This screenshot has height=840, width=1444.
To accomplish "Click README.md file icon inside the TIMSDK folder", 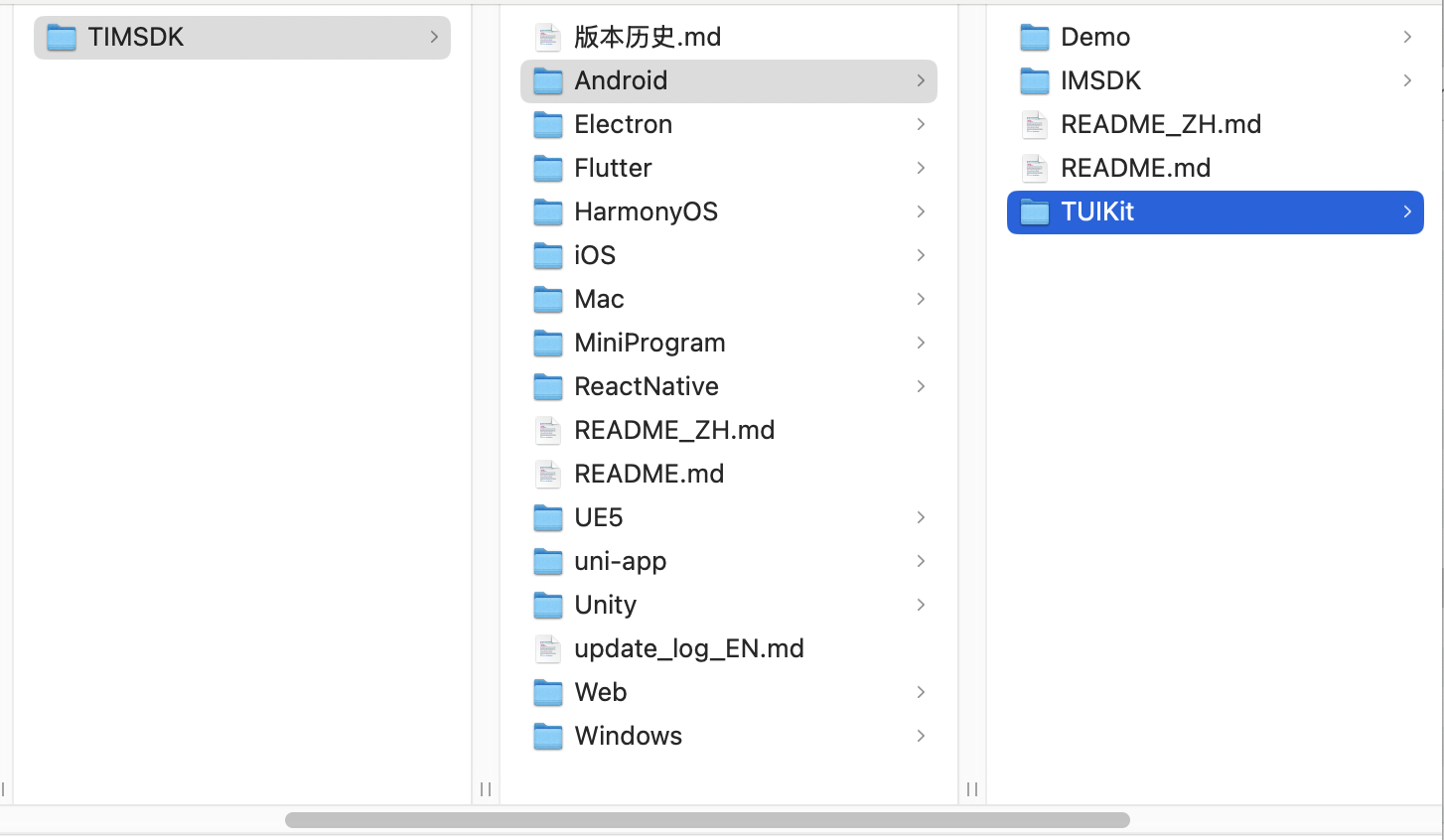I will point(548,475).
